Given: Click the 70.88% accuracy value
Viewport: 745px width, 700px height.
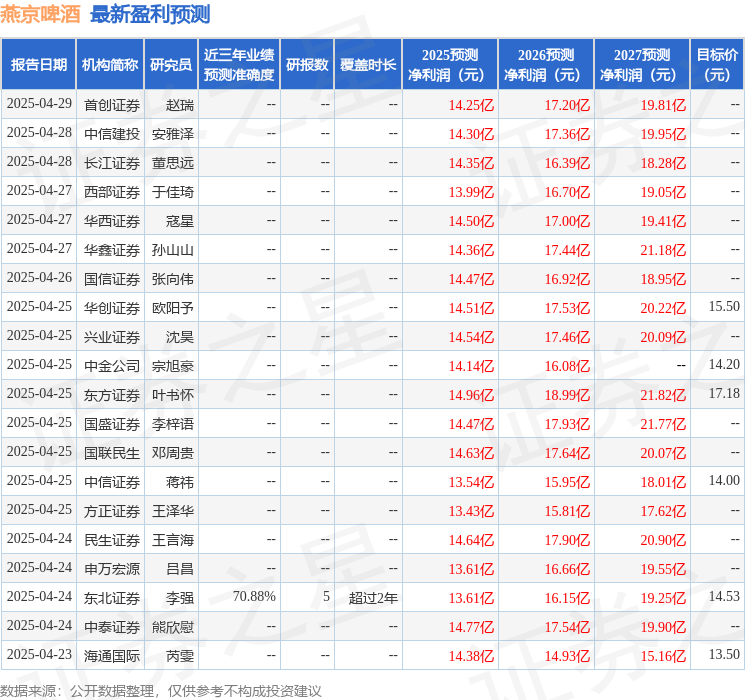Looking at the screenshot, I should 254,596.
